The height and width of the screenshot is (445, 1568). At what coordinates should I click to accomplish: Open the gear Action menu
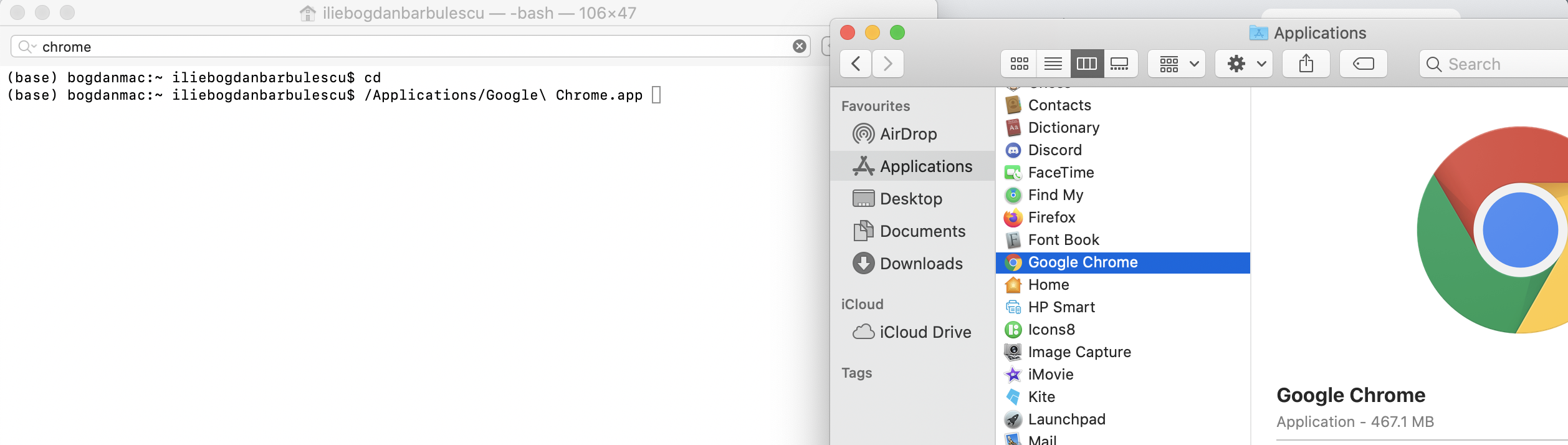pyautogui.click(x=1245, y=64)
